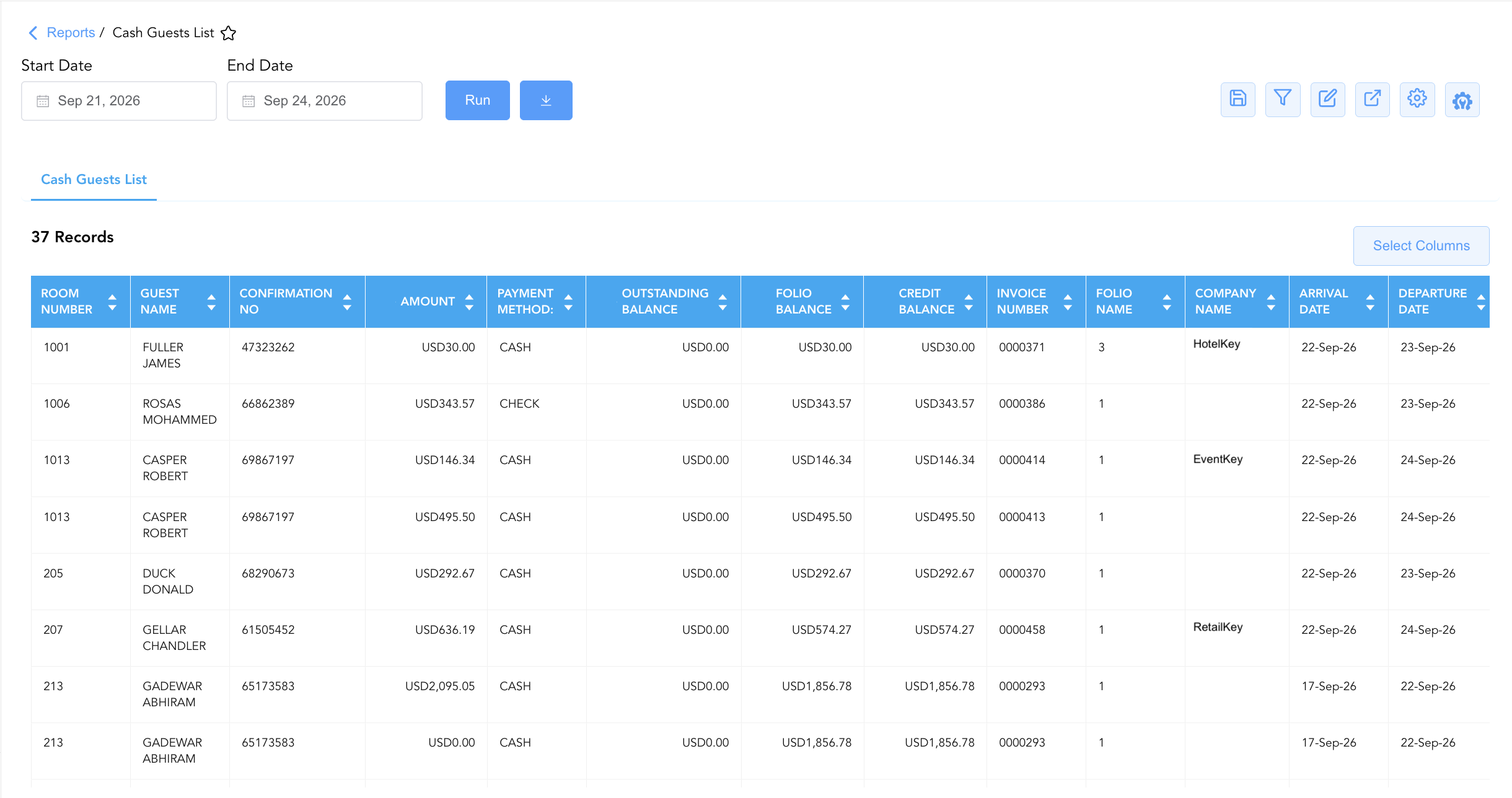Image resolution: width=1512 pixels, height=798 pixels.
Task: Run the report
Action: (x=478, y=100)
